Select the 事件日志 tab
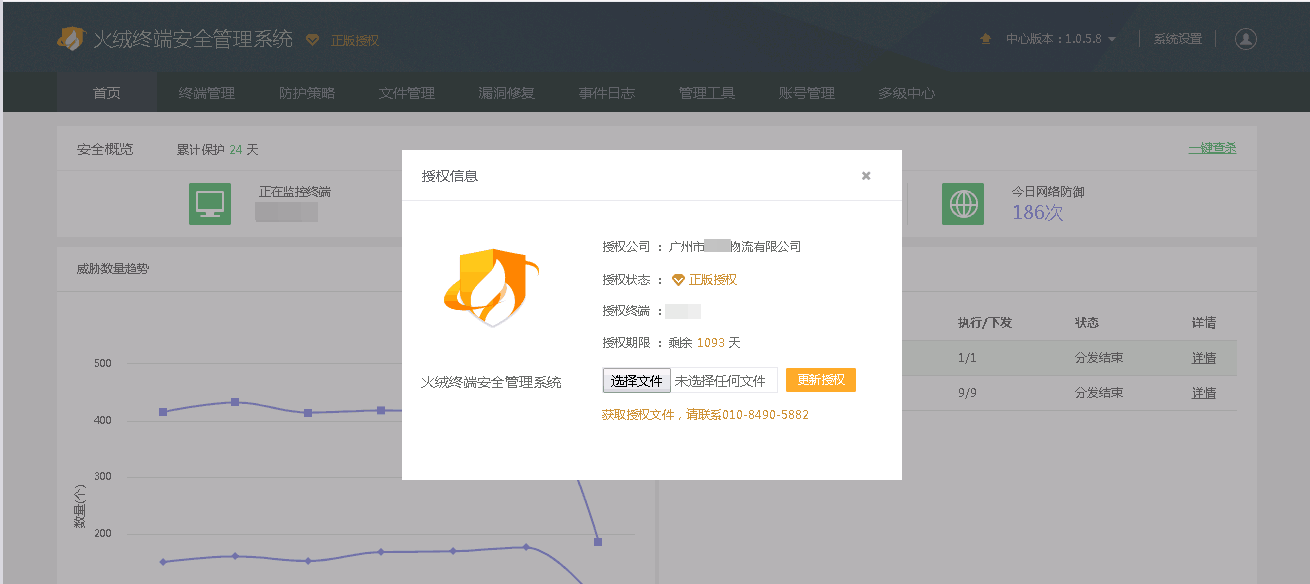The height and width of the screenshot is (584, 1310). click(607, 93)
